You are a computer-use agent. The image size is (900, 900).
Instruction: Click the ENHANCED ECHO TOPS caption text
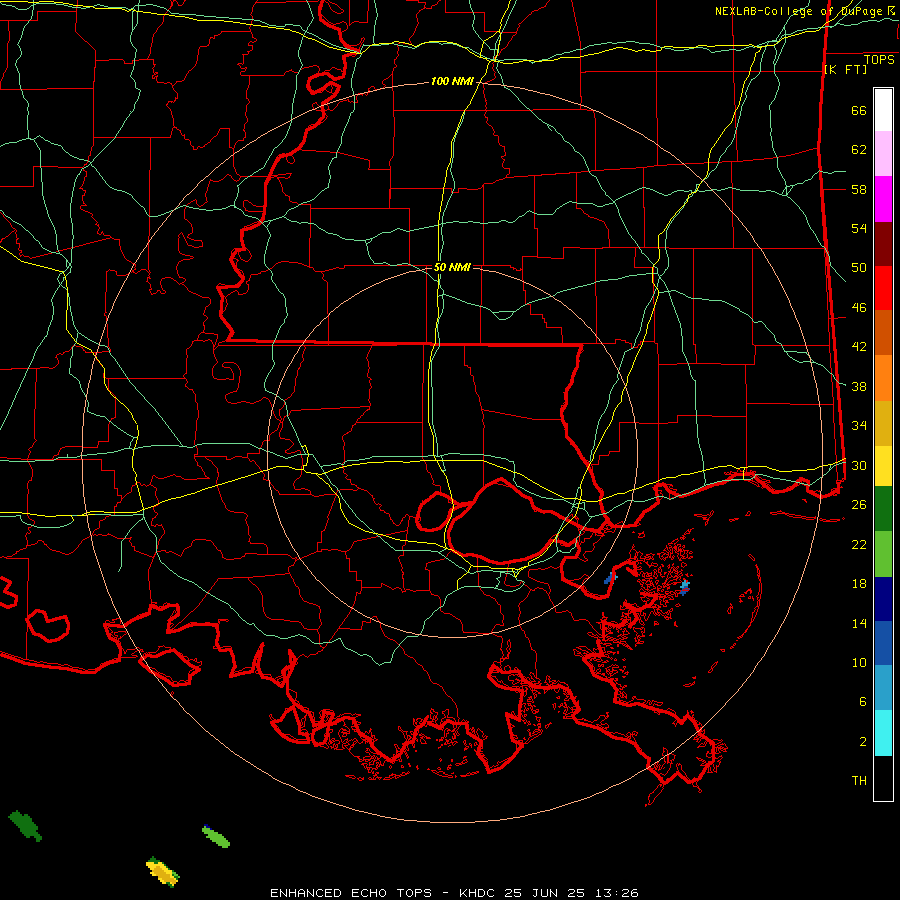tap(351, 893)
